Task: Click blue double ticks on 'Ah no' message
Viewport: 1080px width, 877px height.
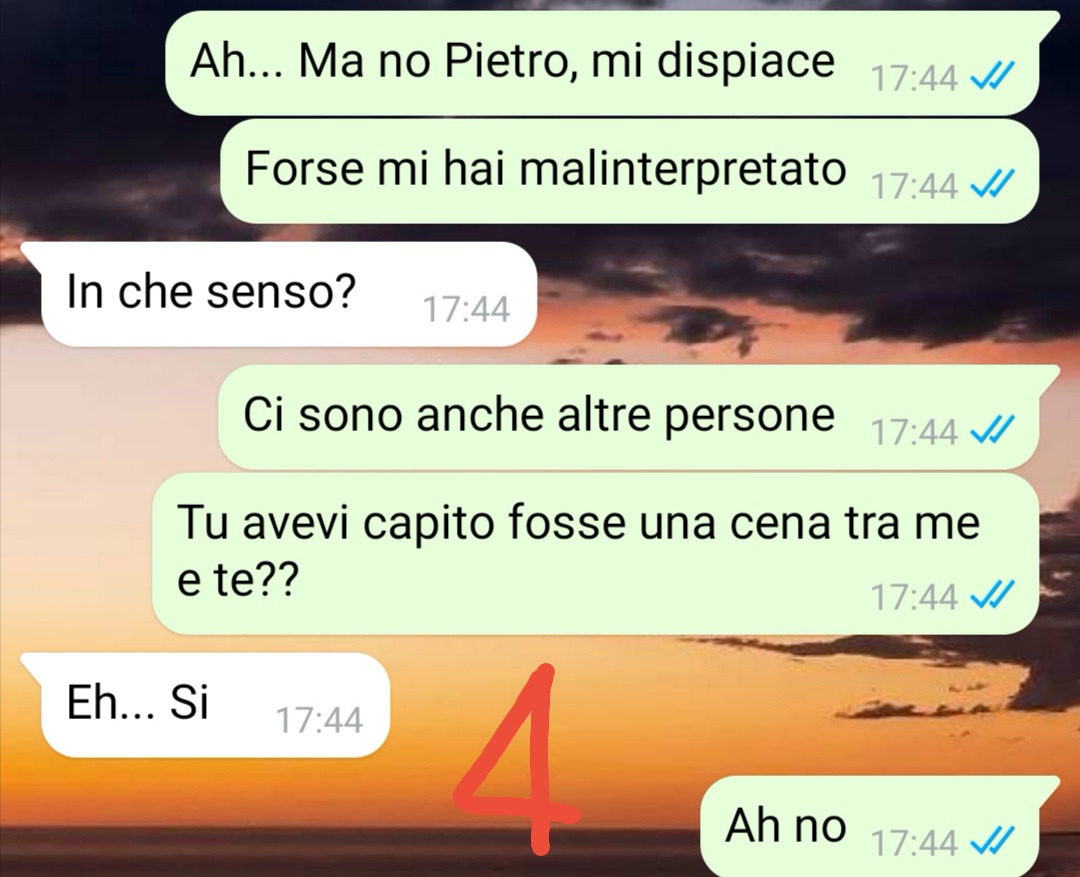Action: (x=992, y=840)
